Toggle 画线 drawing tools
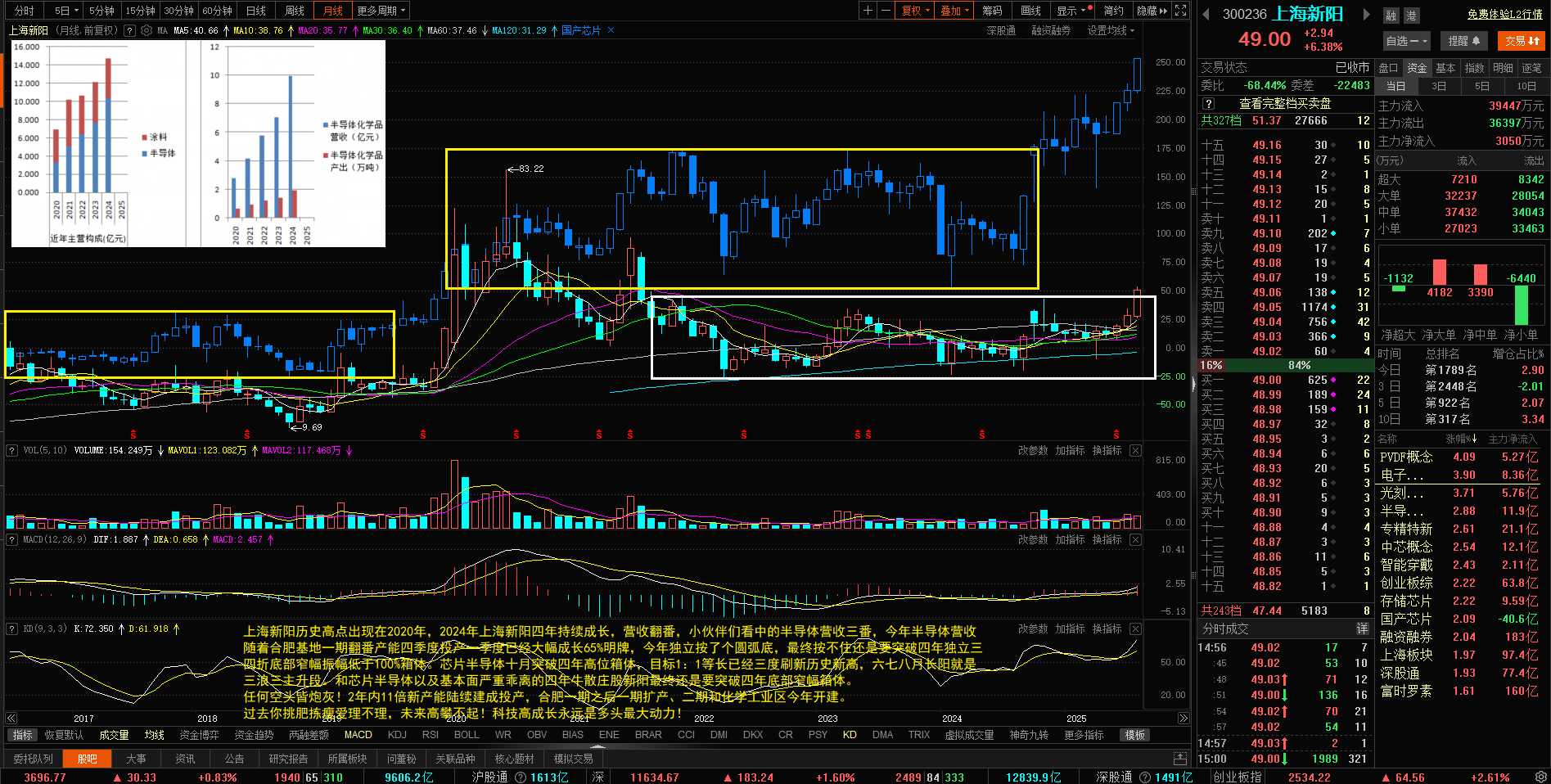 1030,11
